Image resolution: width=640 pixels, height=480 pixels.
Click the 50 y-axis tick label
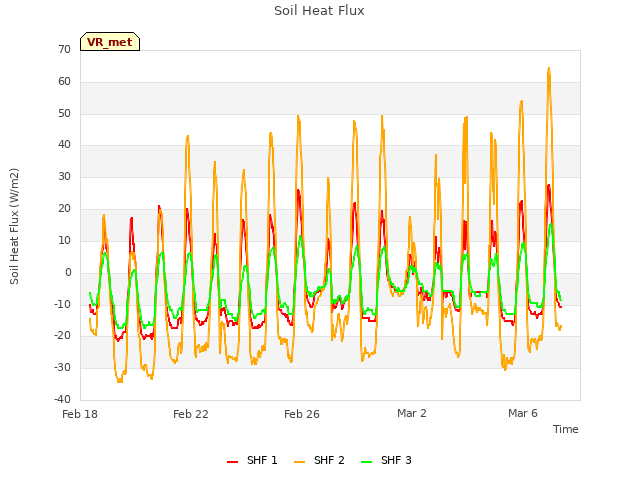pos(64,113)
